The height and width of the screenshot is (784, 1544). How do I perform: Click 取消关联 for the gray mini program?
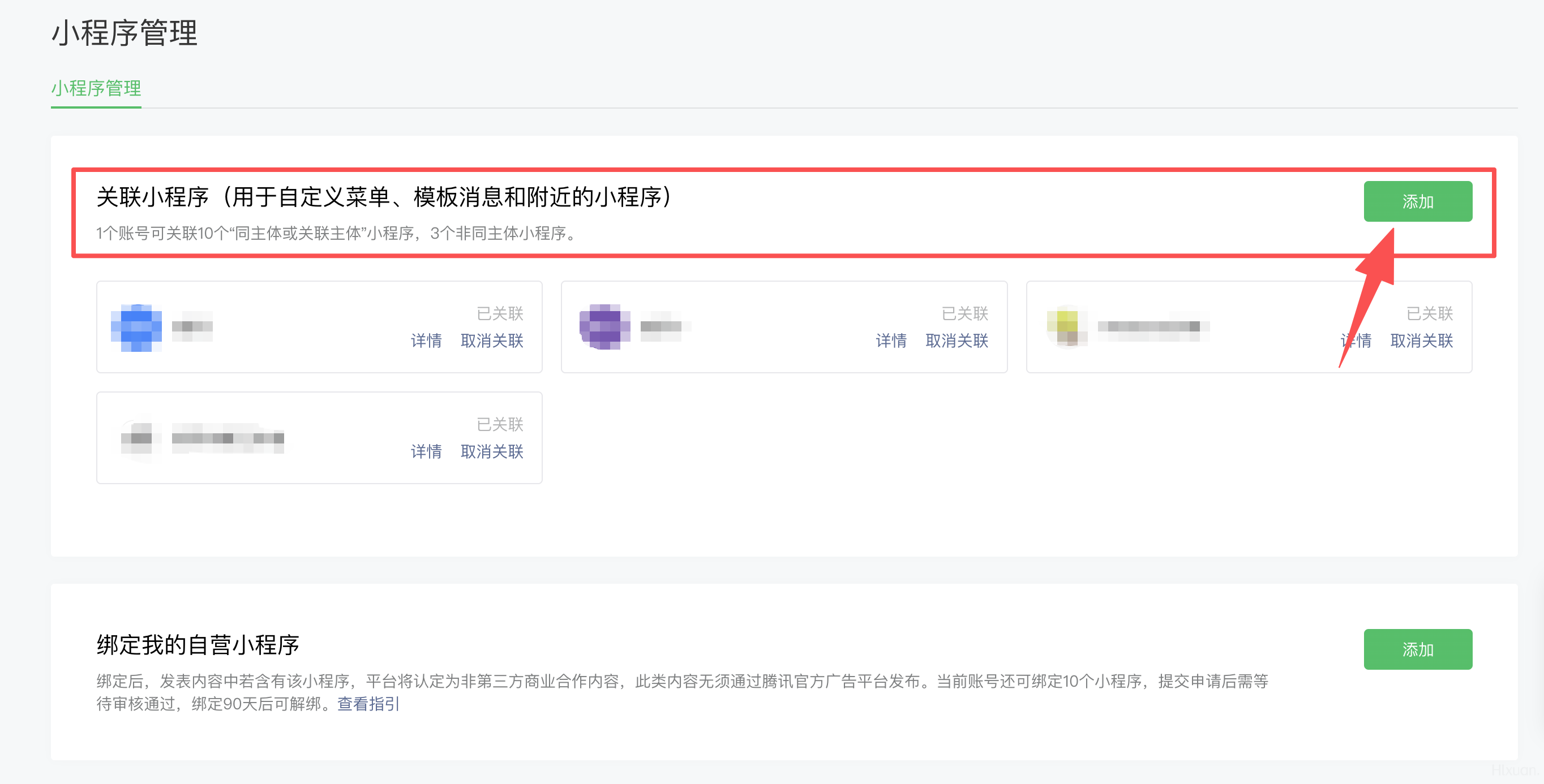[491, 451]
